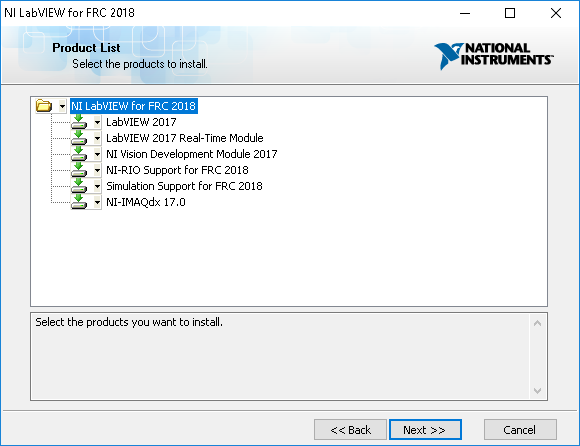
Task: Click the install icon next to LabVIEW 2017
Action: [x=79, y=122]
